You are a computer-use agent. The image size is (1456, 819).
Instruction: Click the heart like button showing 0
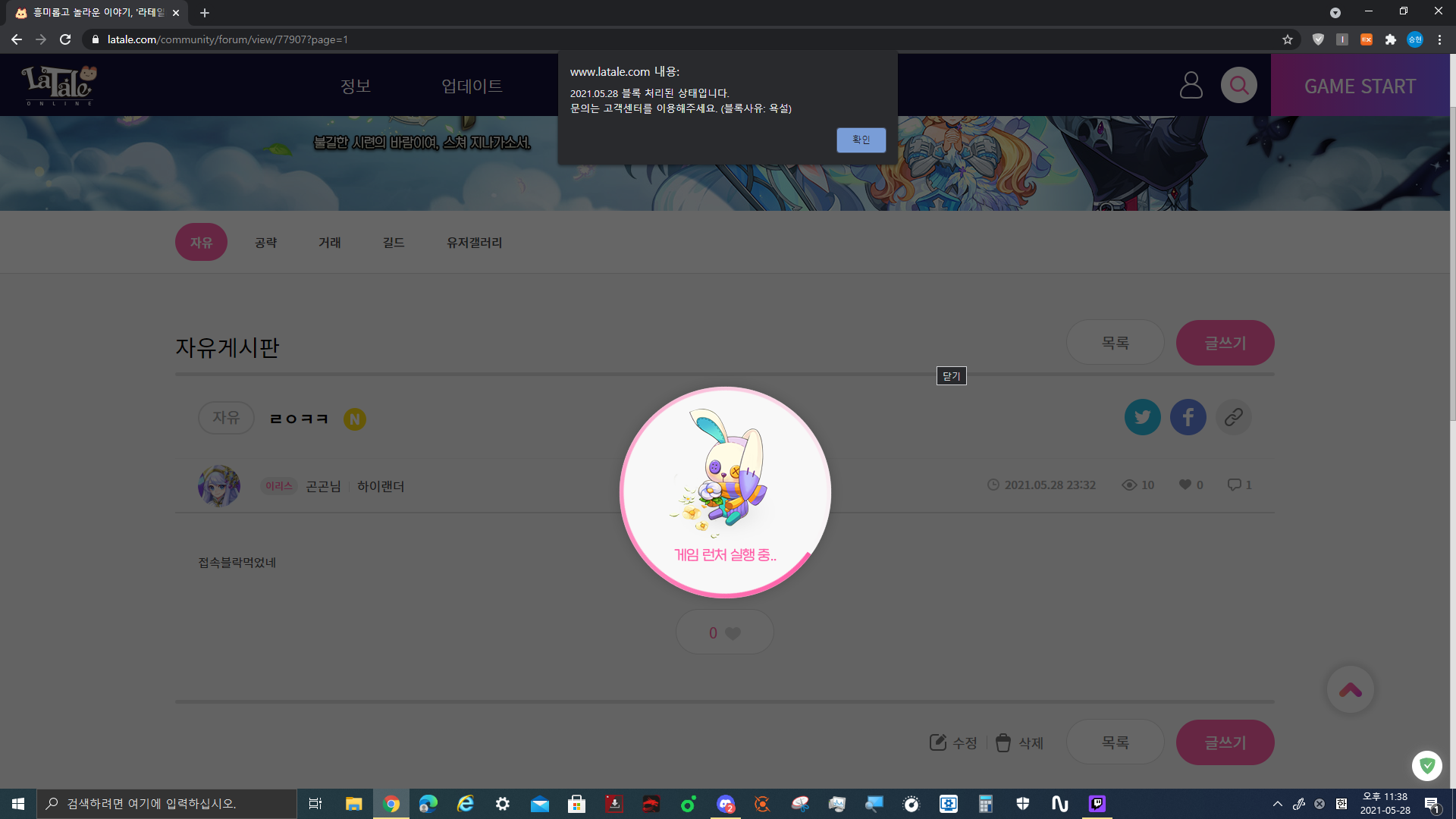click(724, 632)
